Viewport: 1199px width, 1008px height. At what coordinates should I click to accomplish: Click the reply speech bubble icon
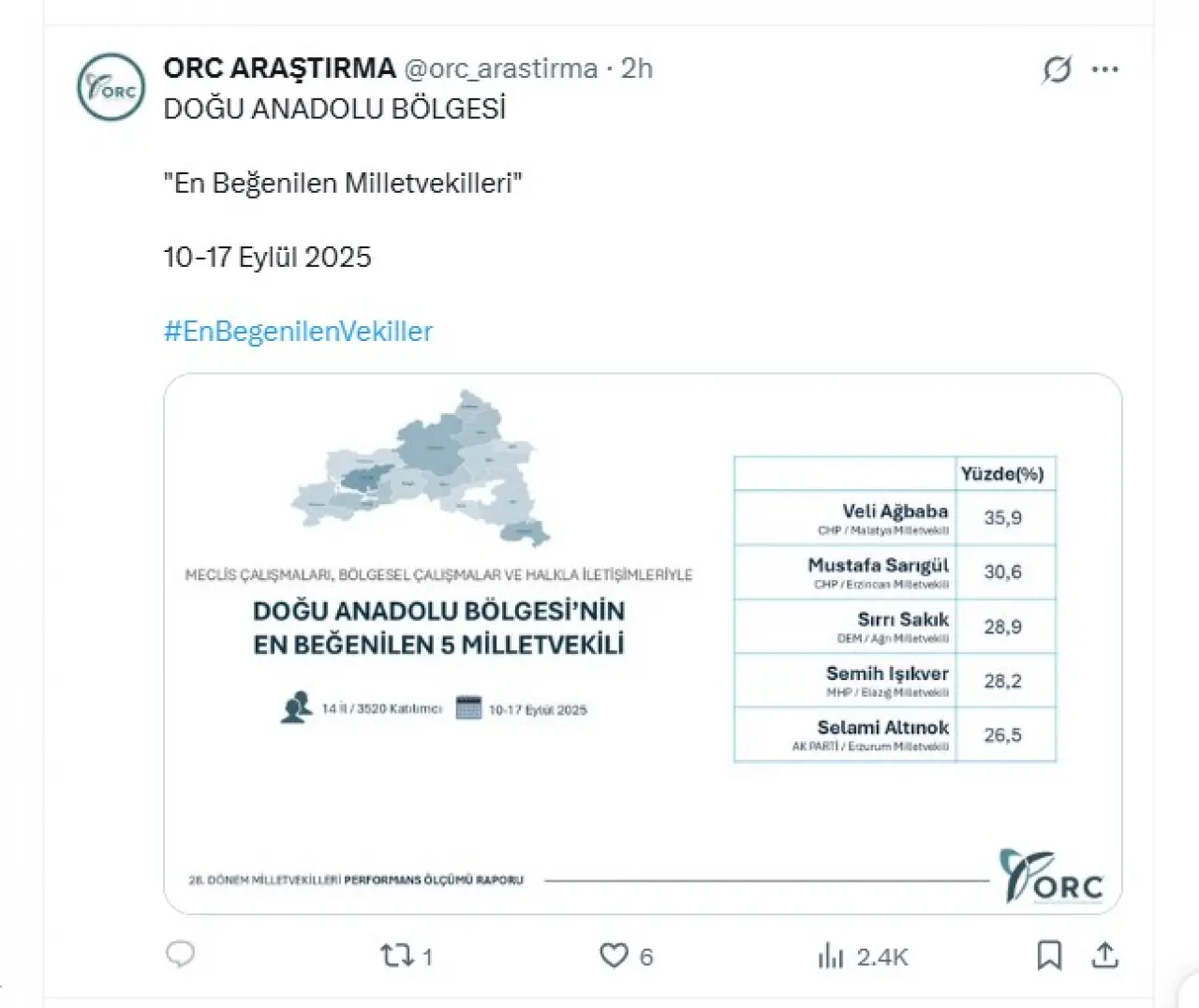pos(180,955)
